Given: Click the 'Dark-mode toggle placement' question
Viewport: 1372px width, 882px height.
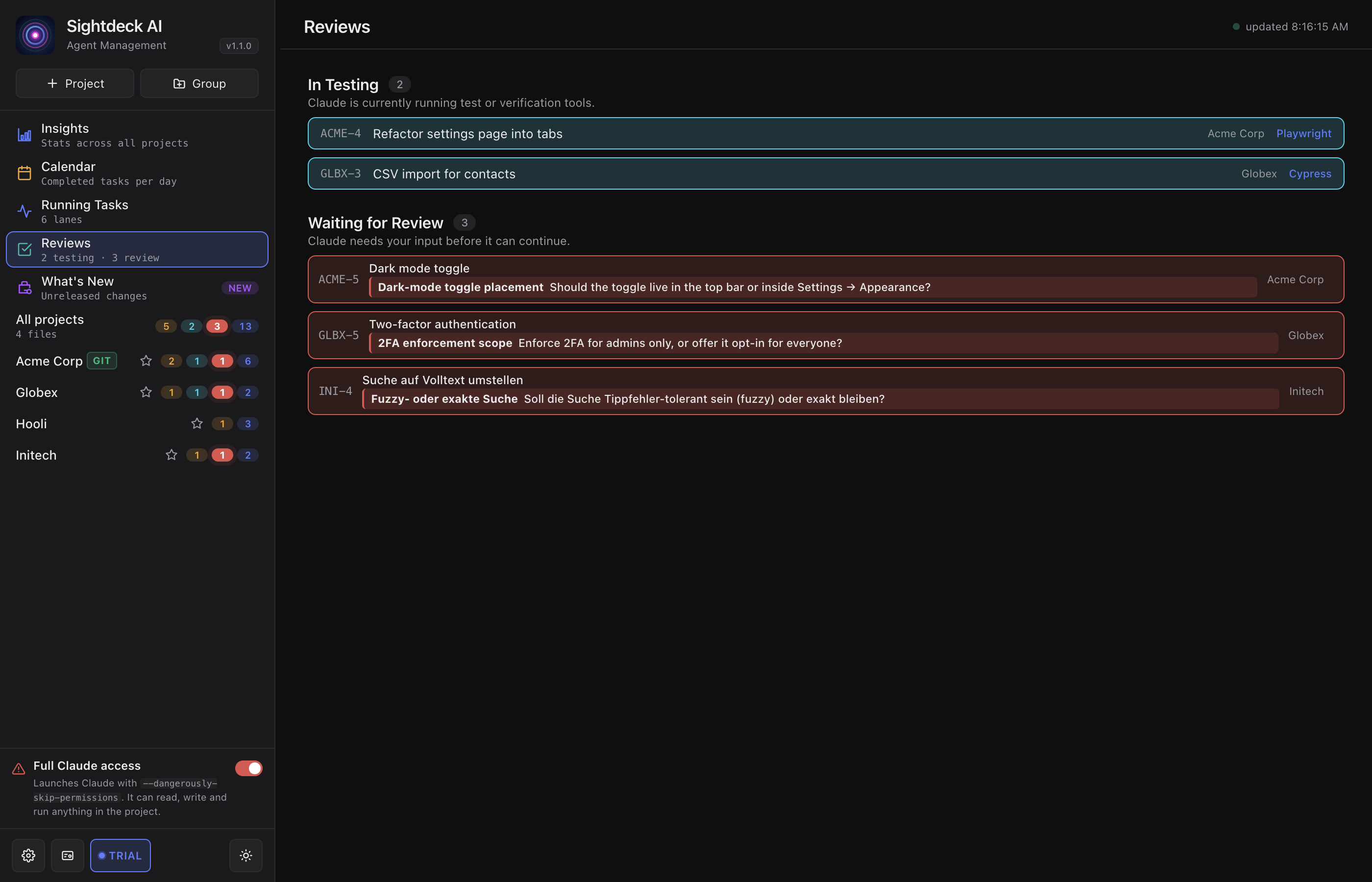Looking at the screenshot, I should tap(813, 288).
